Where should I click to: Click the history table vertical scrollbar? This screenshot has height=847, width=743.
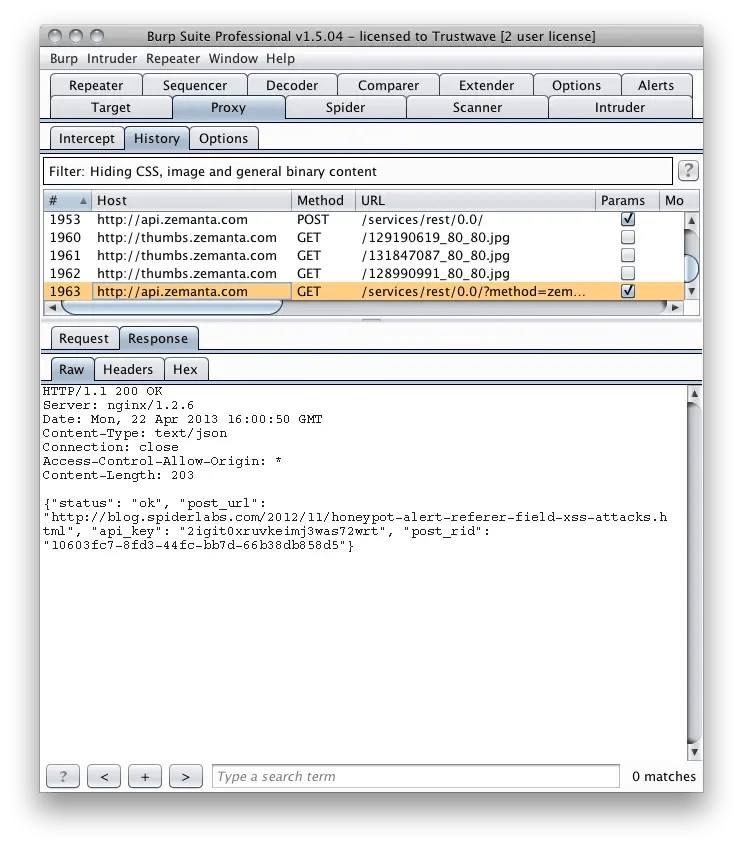click(x=691, y=265)
